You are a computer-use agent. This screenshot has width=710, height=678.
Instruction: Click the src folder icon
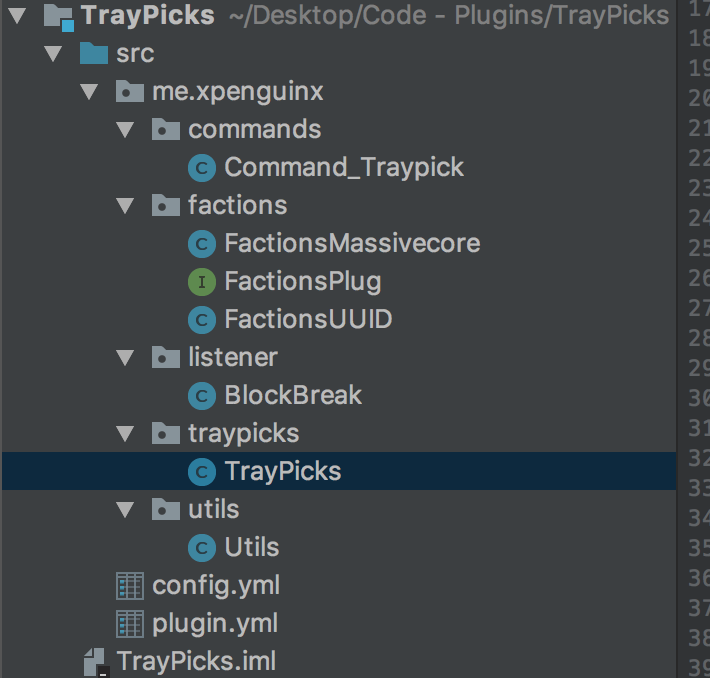click(93, 54)
